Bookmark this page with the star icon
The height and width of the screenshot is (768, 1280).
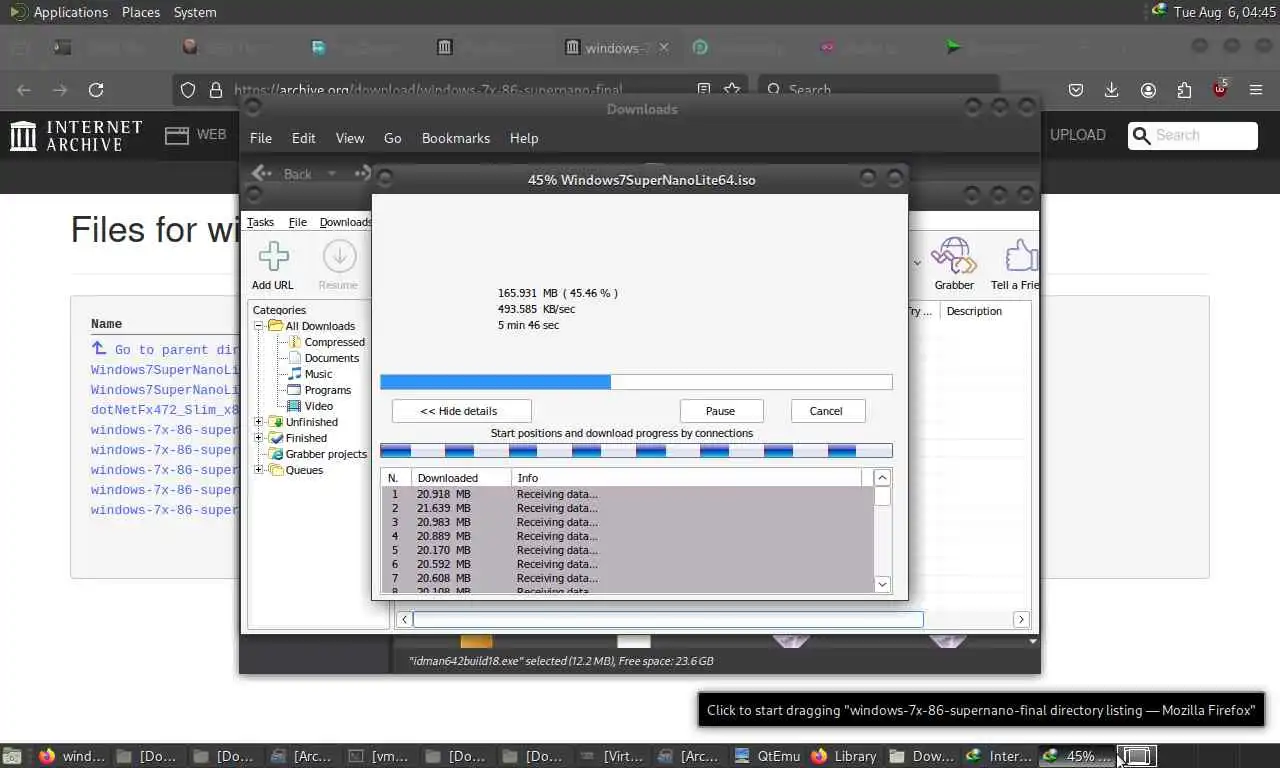[x=732, y=90]
